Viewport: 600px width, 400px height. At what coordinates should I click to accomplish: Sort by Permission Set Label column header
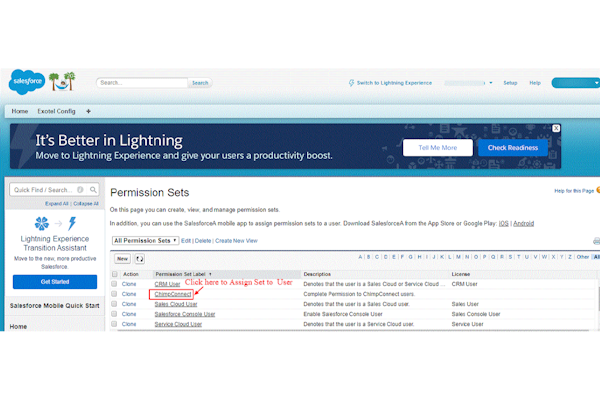click(x=178, y=274)
